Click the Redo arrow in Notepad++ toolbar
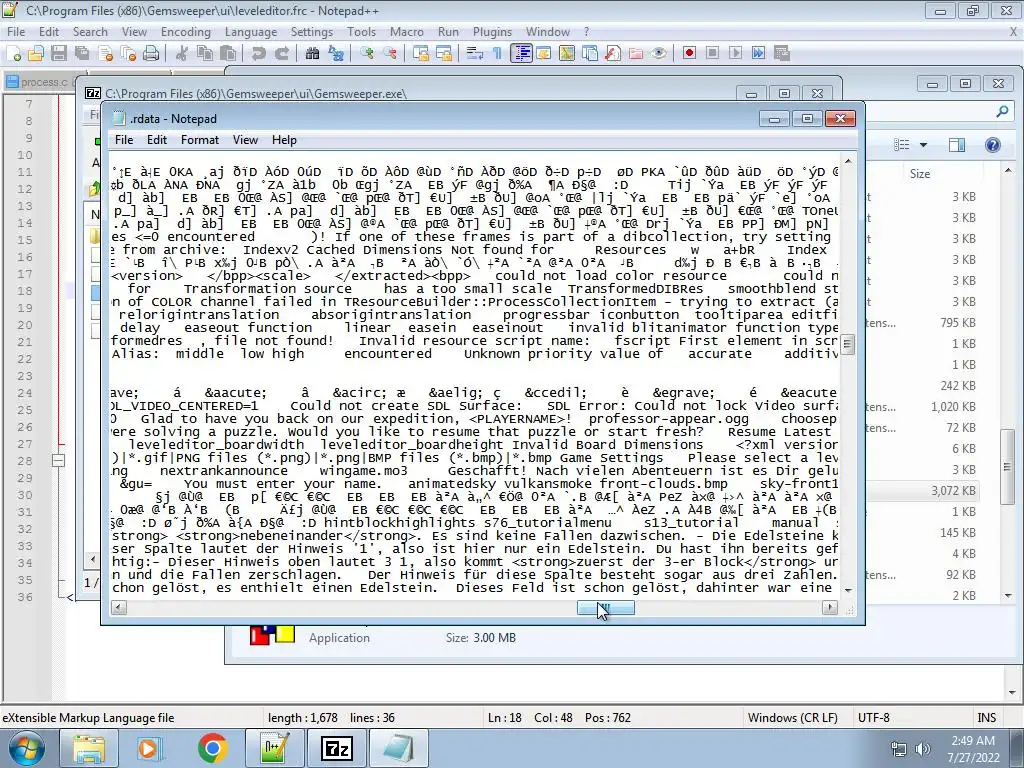Screen dimensions: 1024x768 click(281, 54)
